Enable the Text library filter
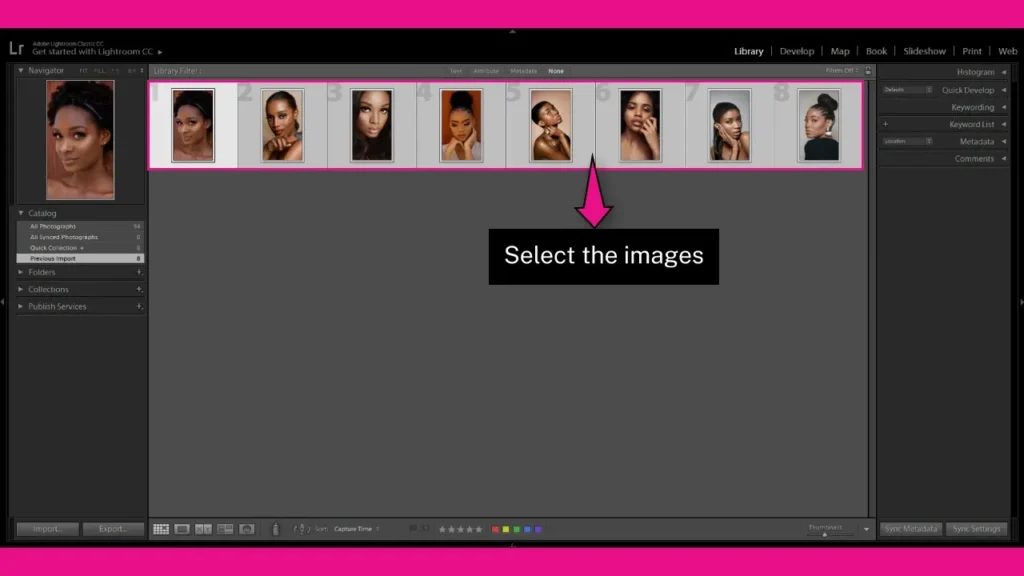 (x=456, y=71)
